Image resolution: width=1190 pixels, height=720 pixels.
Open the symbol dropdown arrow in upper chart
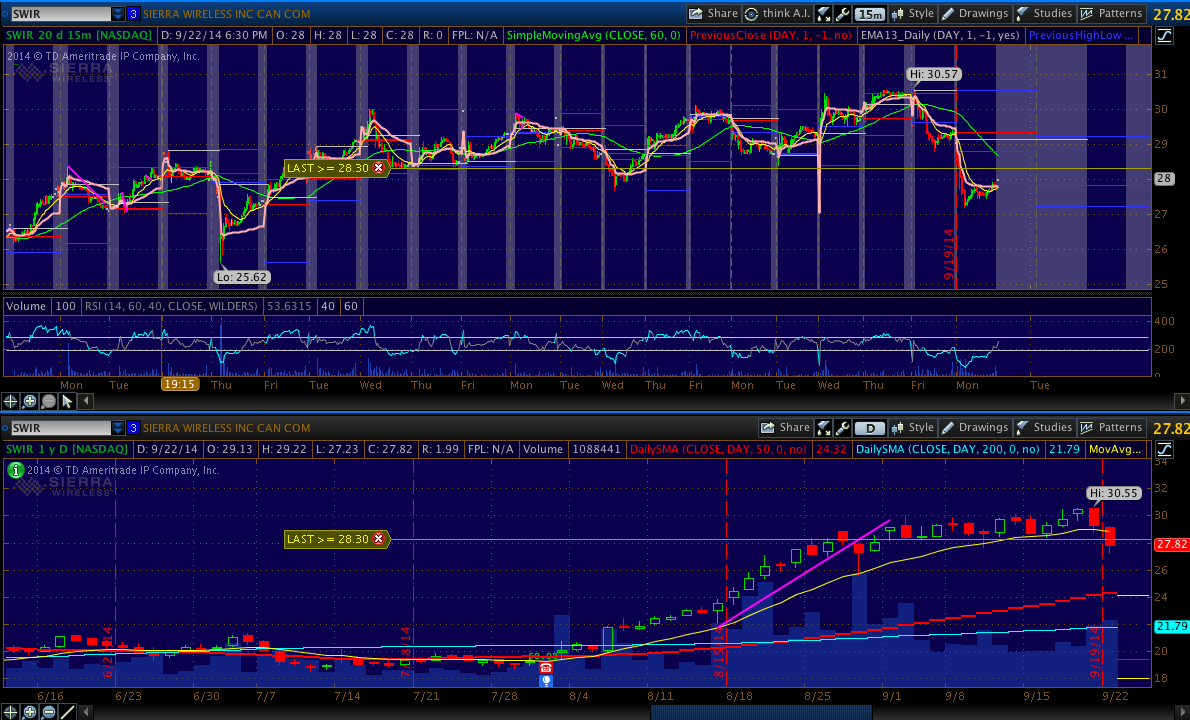point(118,14)
